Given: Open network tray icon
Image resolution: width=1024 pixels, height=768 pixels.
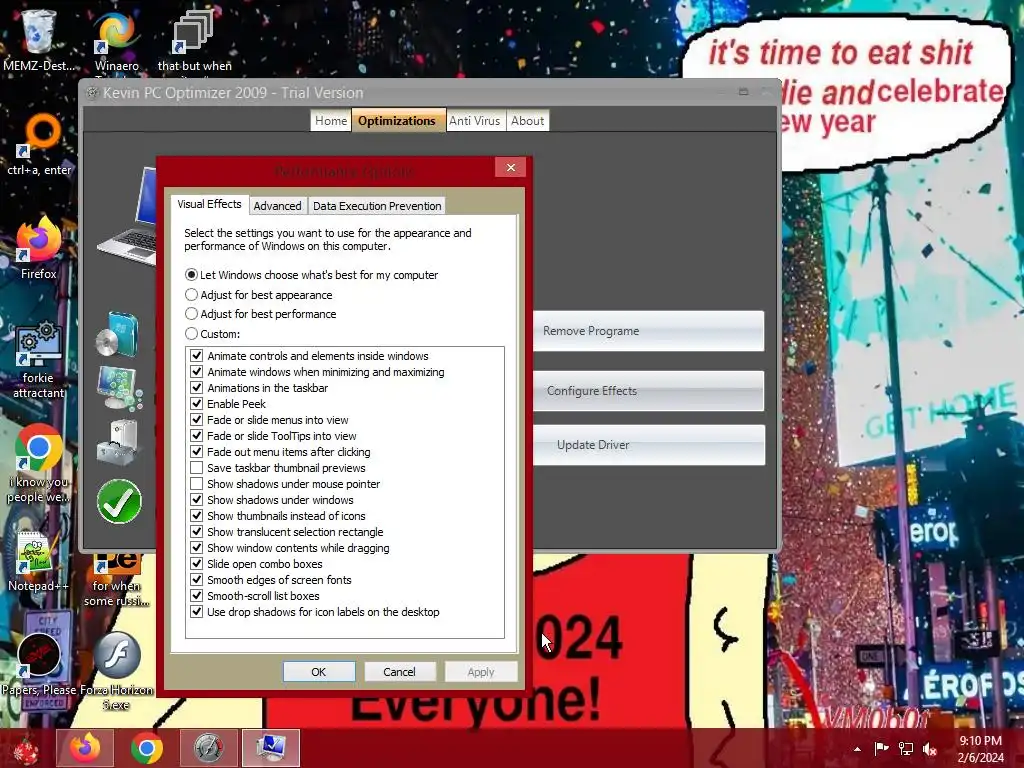Looking at the screenshot, I should tap(906, 748).
